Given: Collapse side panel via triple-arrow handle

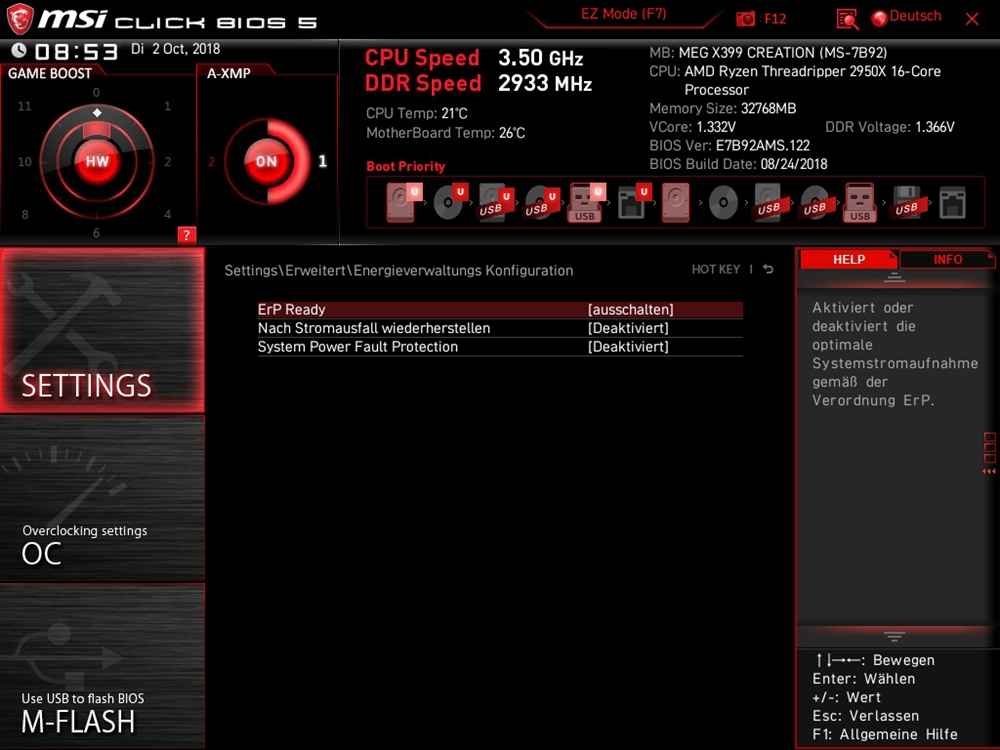Looking at the screenshot, I should pyautogui.click(x=989, y=471).
